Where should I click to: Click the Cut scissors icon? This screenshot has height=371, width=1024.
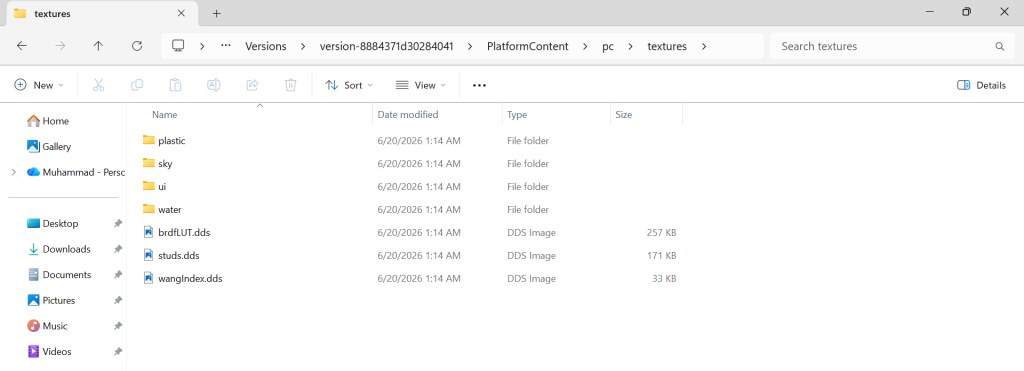click(99, 85)
